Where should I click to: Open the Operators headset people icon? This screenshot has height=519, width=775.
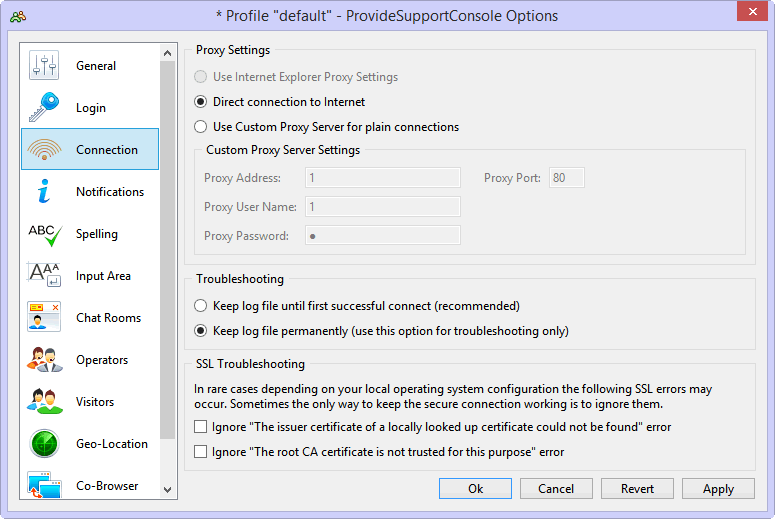pyautogui.click(x=44, y=359)
